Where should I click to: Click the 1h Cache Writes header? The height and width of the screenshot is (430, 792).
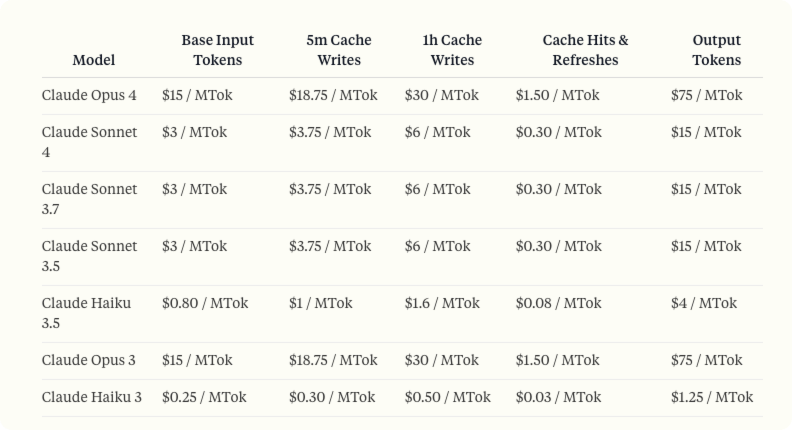[452, 50]
